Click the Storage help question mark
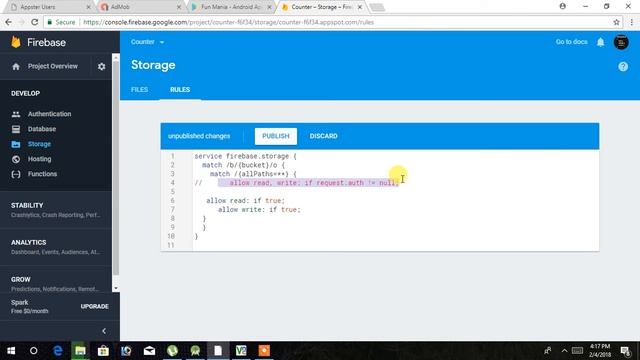This screenshot has width=640, height=360. point(623,67)
